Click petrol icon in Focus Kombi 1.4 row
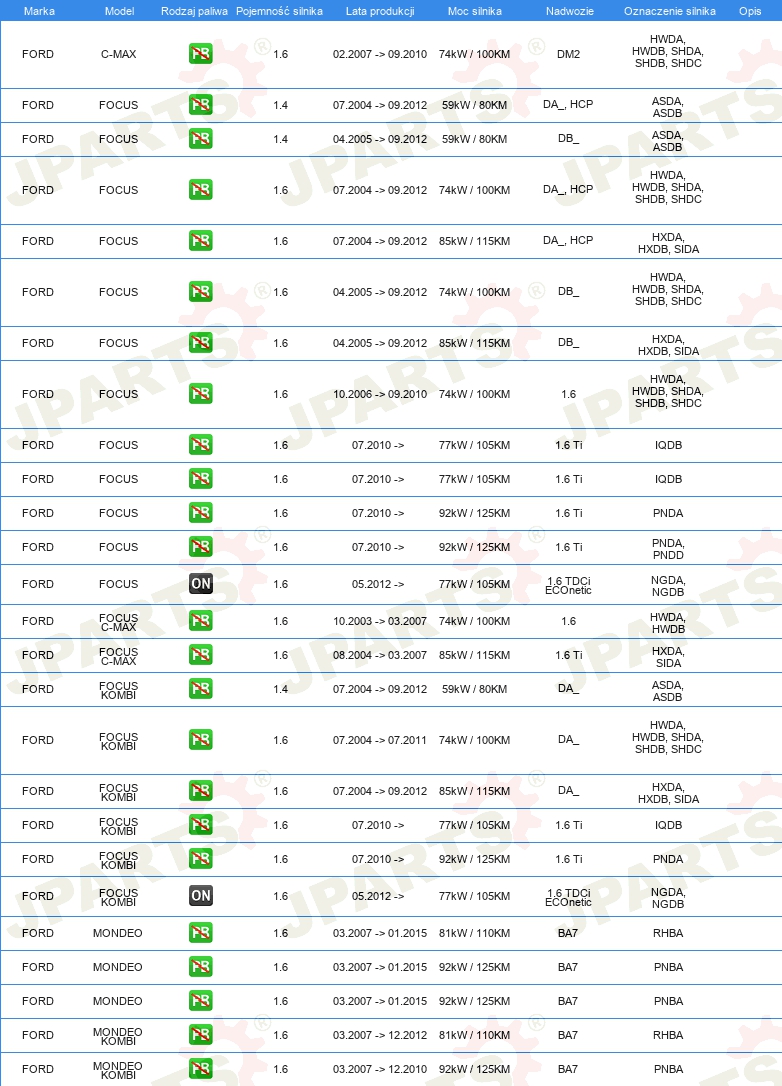 [200, 689]
